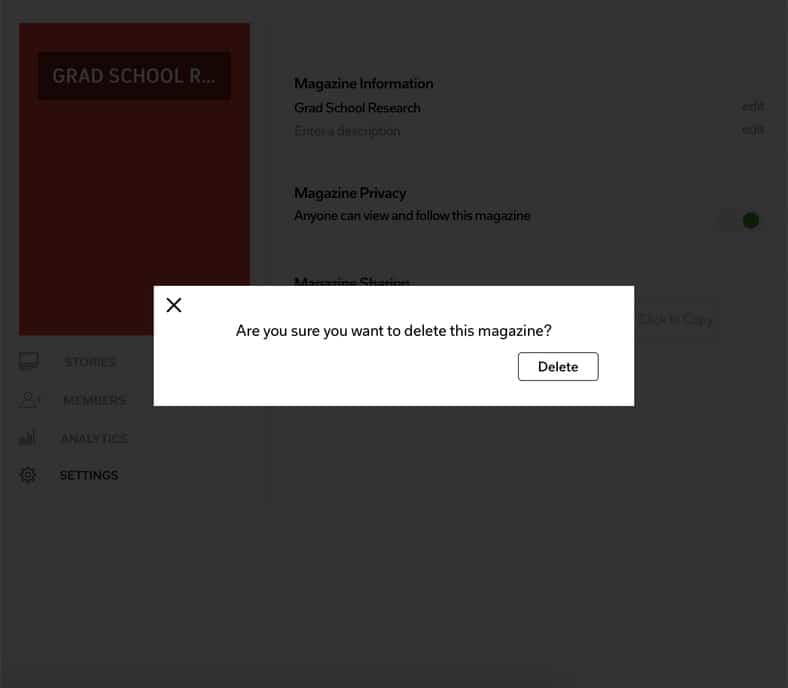Select the 'Grad School Research' title text
This screenshot has width=788, height=688.
(357, 108)
